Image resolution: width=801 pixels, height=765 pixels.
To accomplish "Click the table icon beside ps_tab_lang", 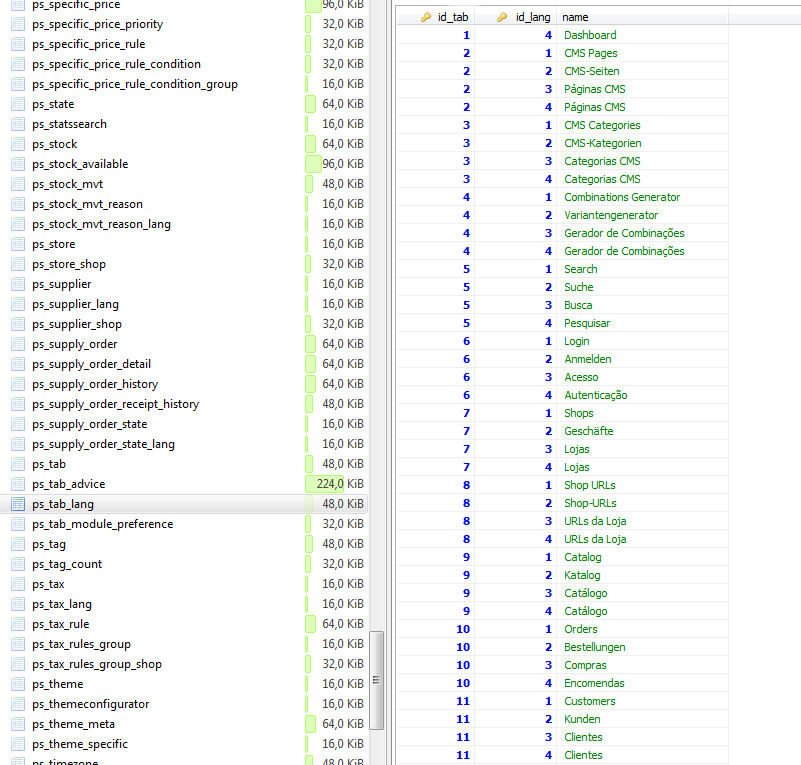I will coord(18,504).
